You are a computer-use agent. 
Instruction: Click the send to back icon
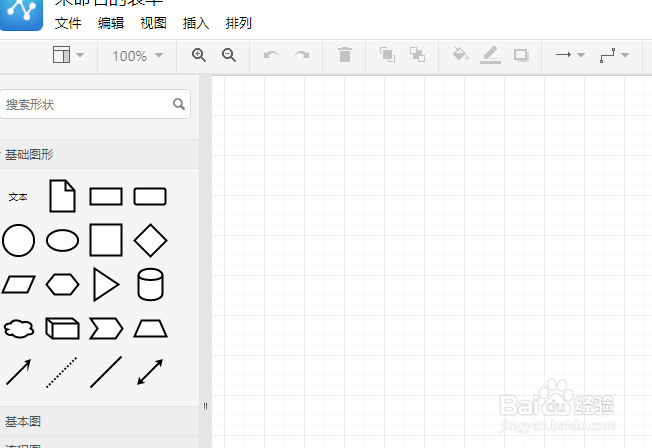[x=417, y=54]
